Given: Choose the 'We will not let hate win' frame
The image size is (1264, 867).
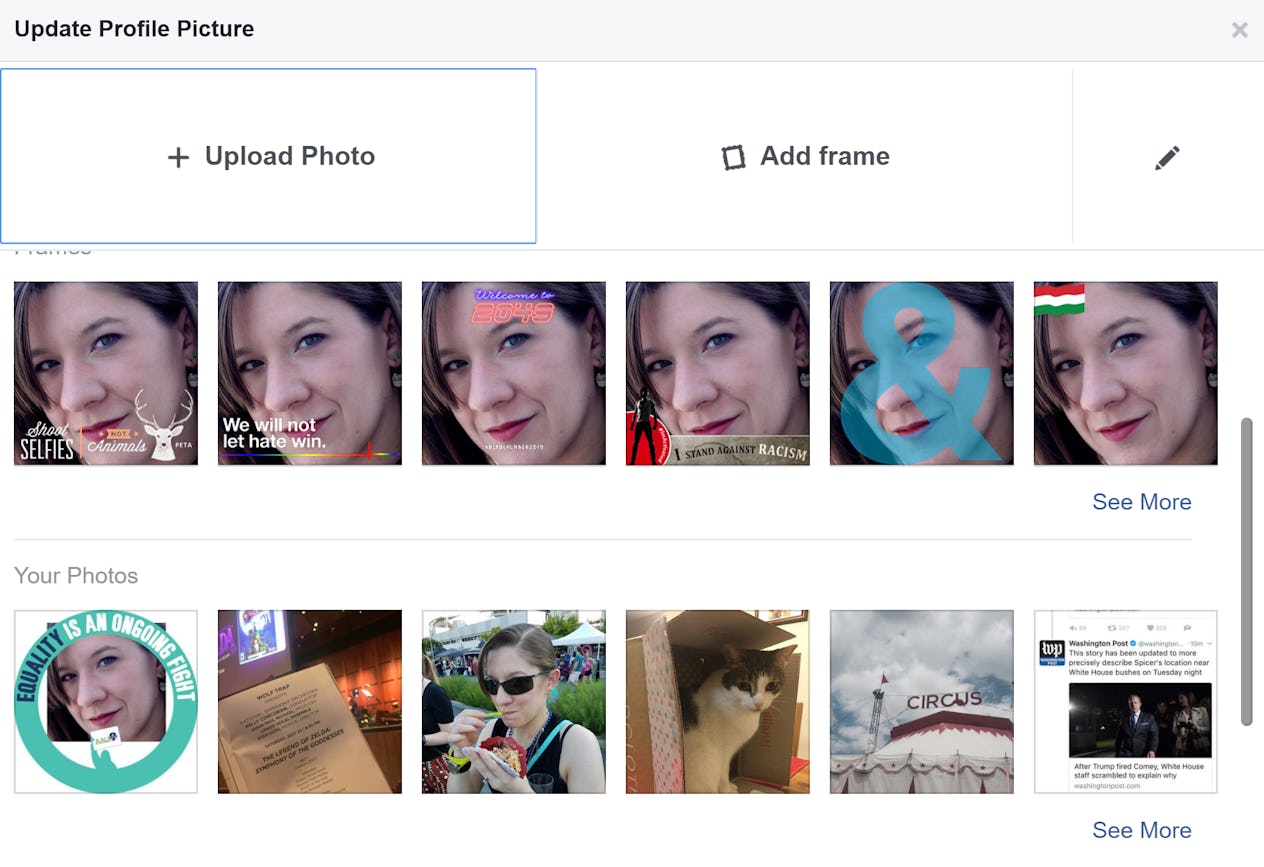Looking at the screenshot, I should 309,373.
